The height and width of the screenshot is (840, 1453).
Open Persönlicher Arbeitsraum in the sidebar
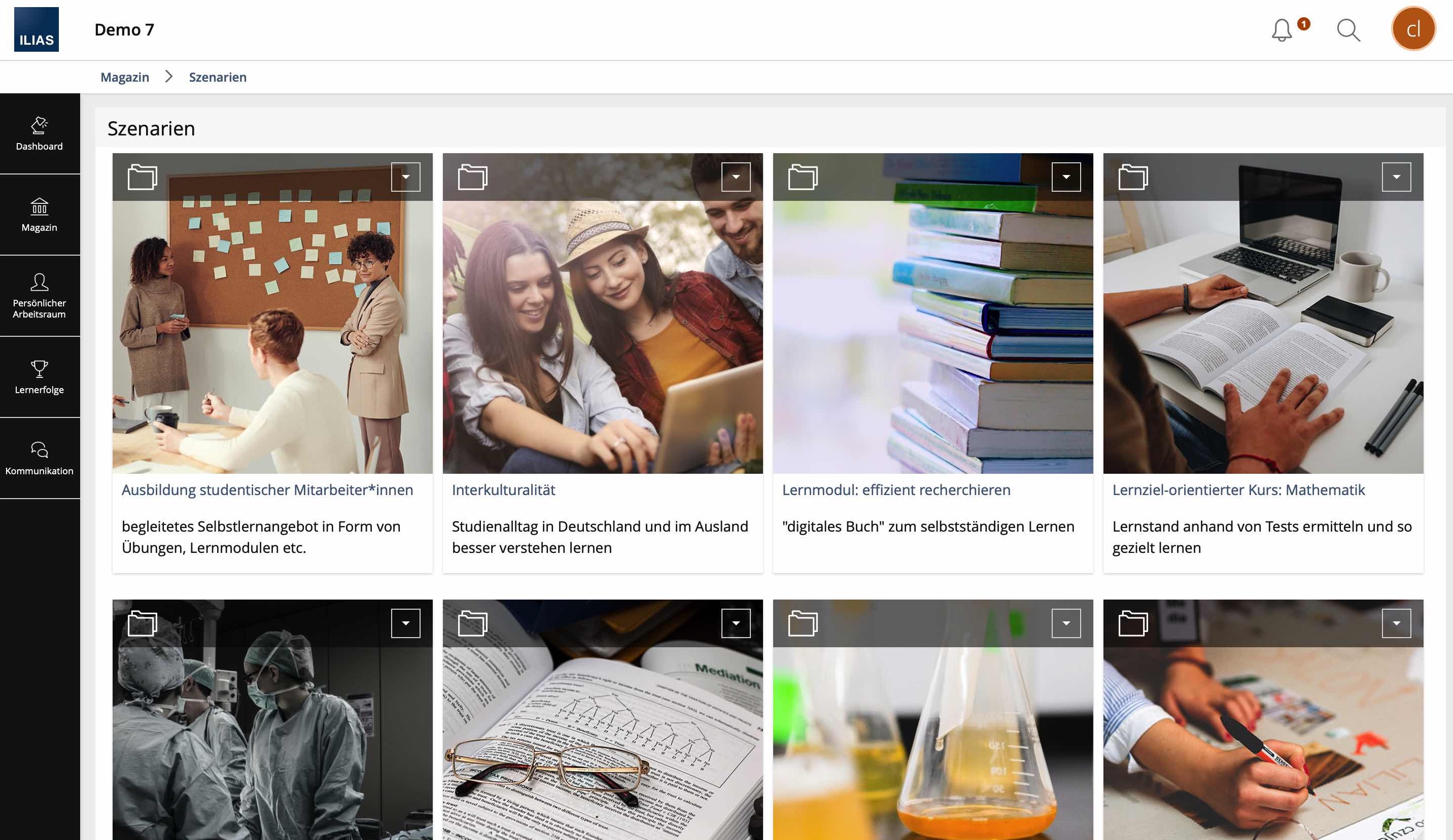point(39,296)
